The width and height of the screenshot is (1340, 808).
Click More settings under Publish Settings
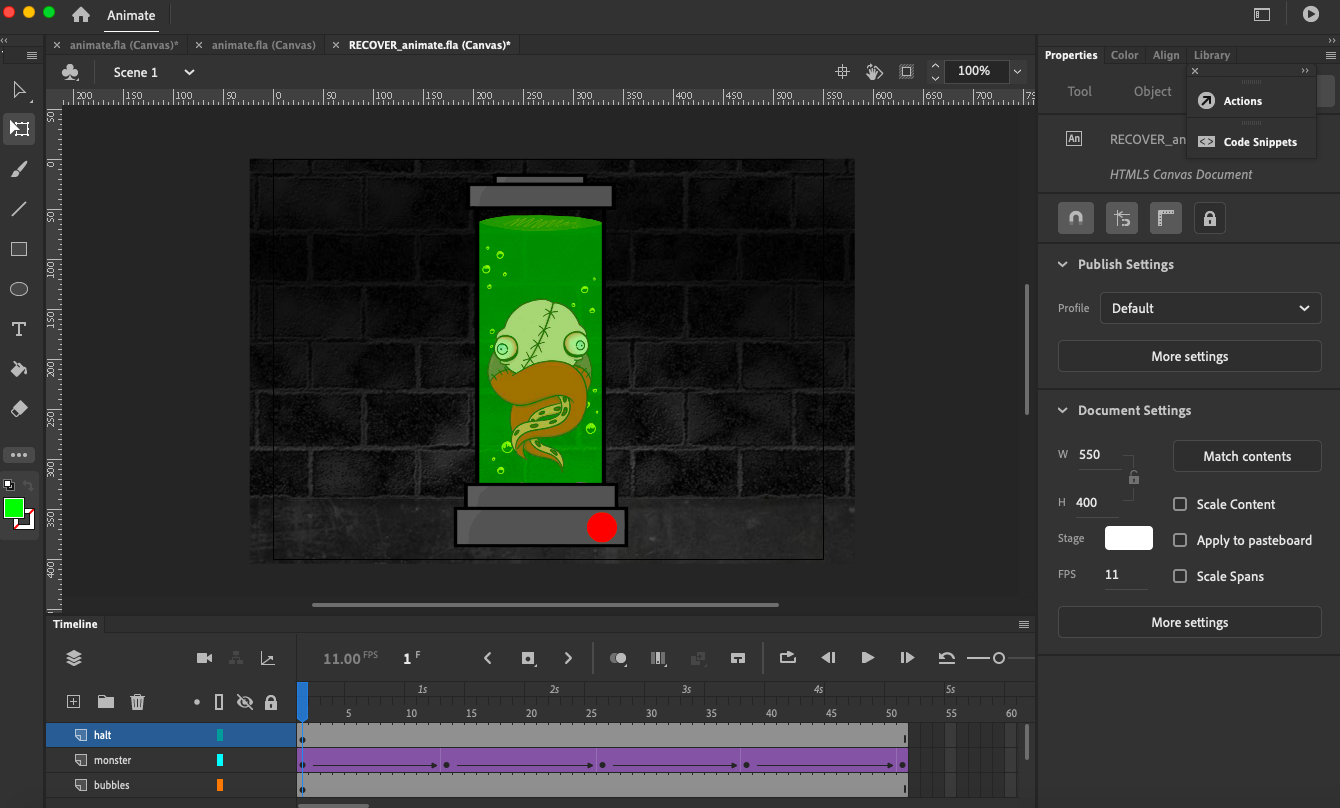pyautogui.click(x=1190, y=356)
